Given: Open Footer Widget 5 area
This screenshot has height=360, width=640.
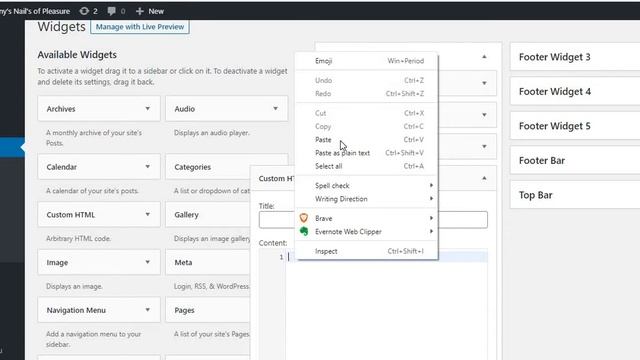Looking at the screenshot, I should [575, 126].
